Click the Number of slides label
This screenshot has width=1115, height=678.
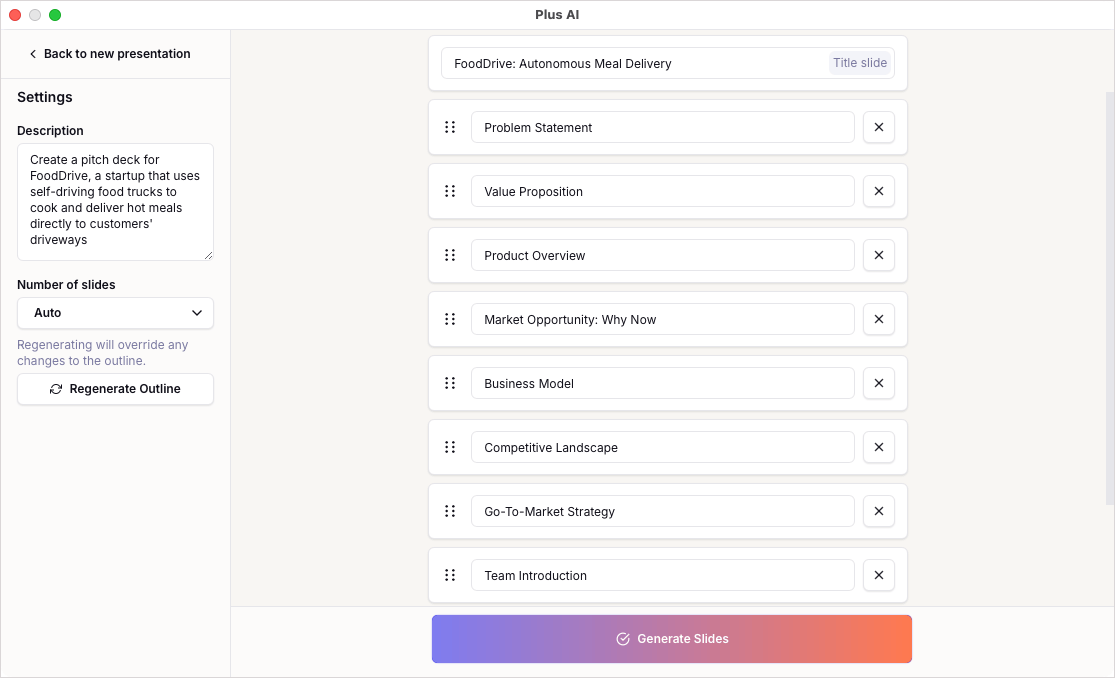66,285
